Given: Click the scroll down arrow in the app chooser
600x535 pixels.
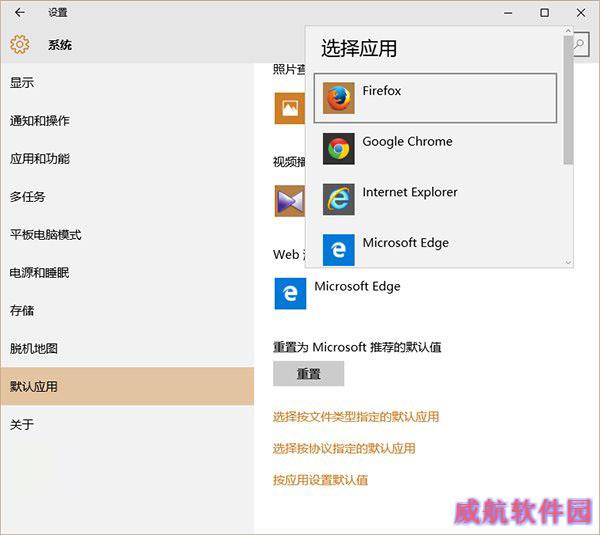Looking at the screenshot, I should [568, 263].
